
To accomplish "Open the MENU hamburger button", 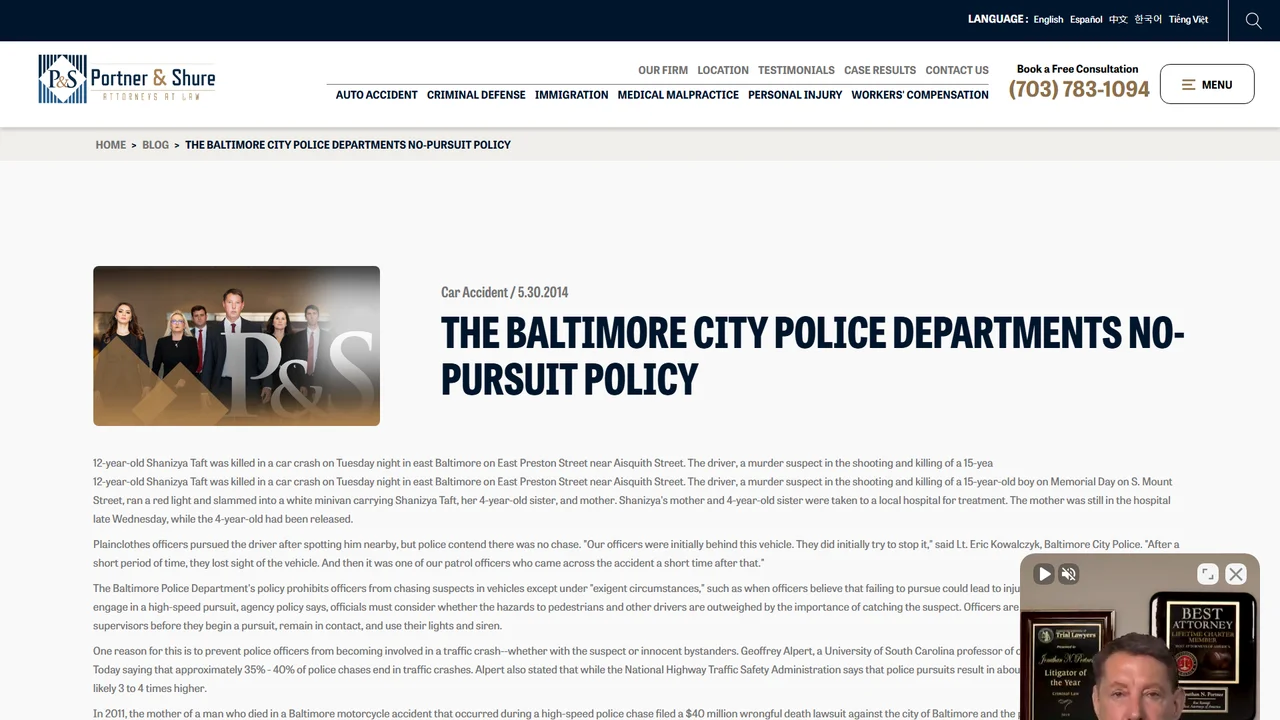I will pos(1207,84).
